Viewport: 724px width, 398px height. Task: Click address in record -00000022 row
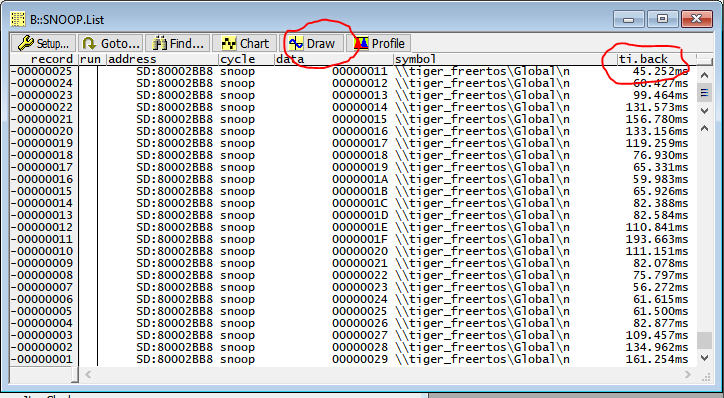(x=175, y=107)
